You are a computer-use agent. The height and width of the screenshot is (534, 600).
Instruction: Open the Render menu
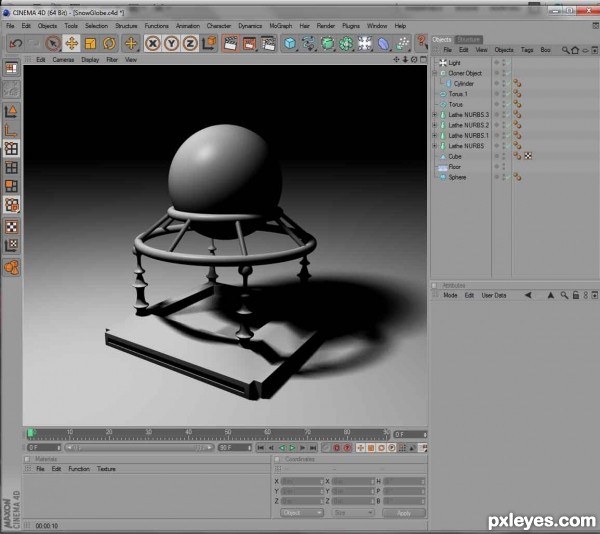coord(326,26)
